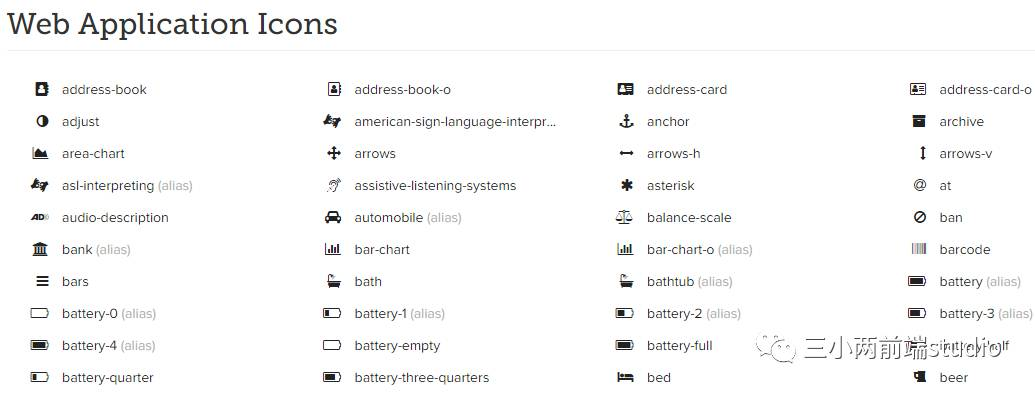Click the anchor icon
This screenshot has width=1035, height=393.
click(x=626, y=122)
